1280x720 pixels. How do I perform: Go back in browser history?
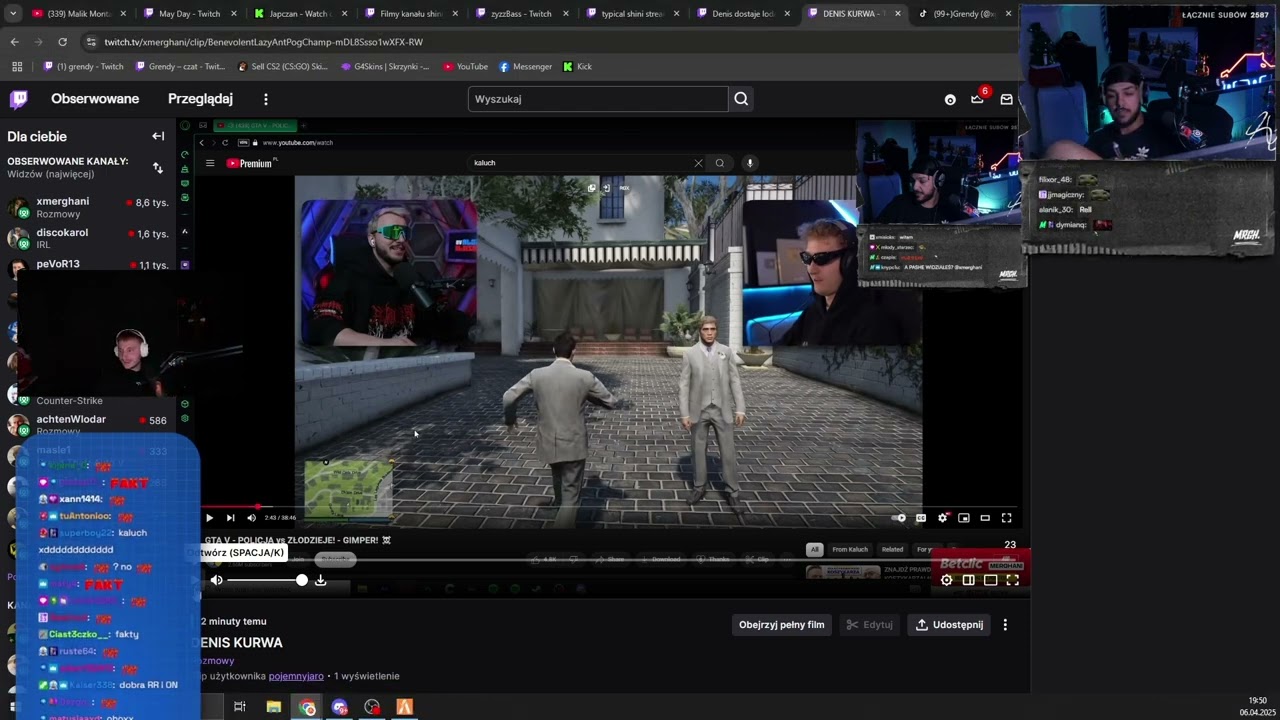(14, 42)
